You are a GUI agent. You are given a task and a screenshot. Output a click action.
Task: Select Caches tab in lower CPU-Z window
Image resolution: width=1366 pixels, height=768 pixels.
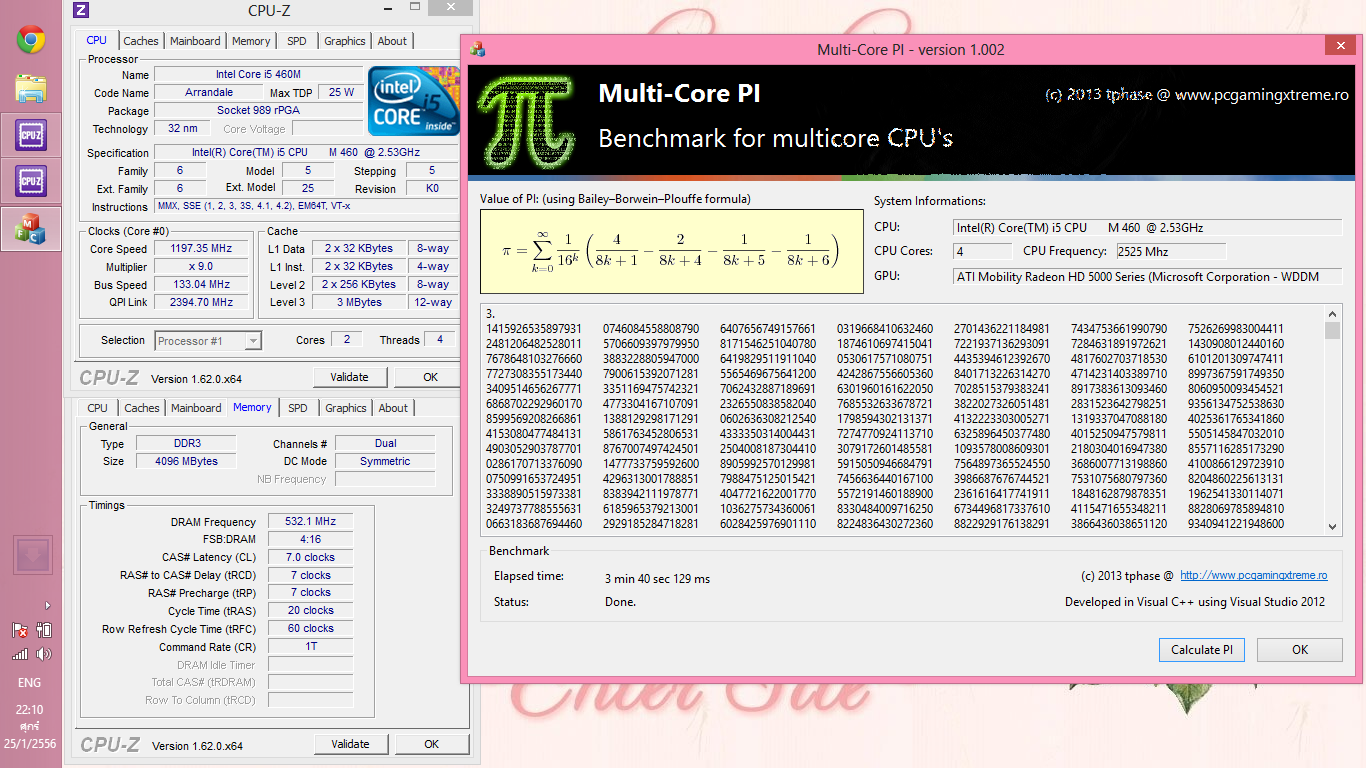point(142,408)
